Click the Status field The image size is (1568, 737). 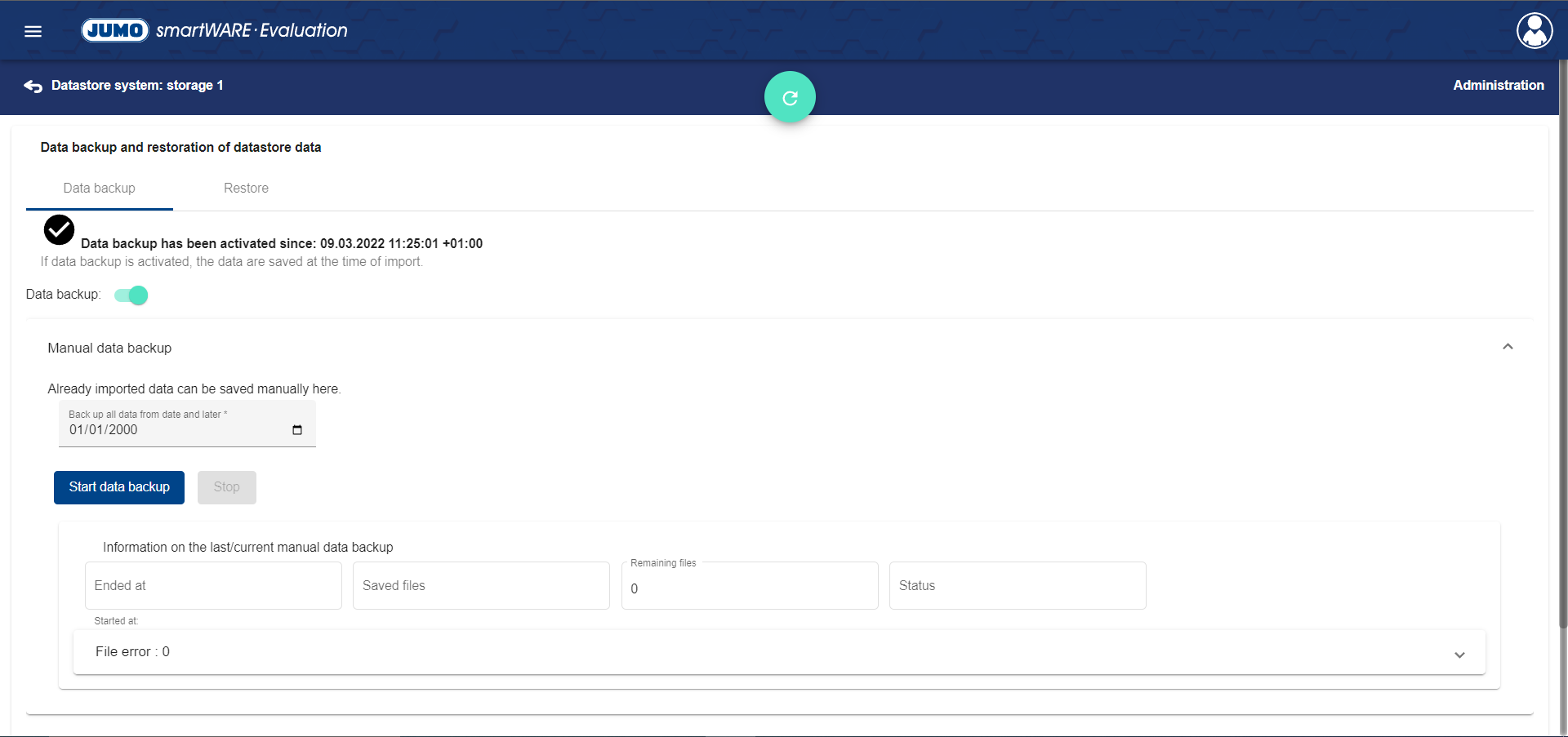(1017, 586)
